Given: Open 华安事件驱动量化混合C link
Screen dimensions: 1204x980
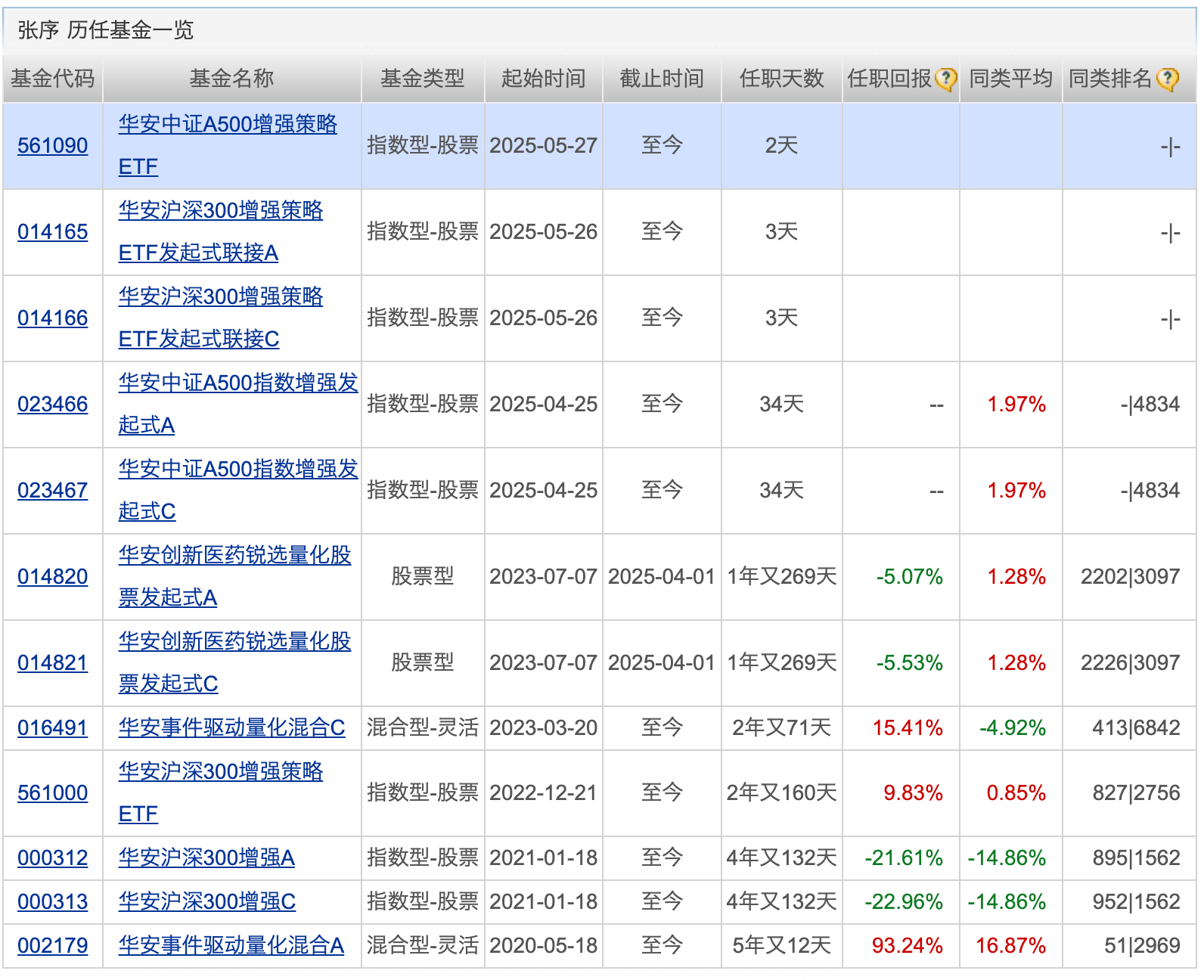Looking at the screenshot, I should coord(231,728).
